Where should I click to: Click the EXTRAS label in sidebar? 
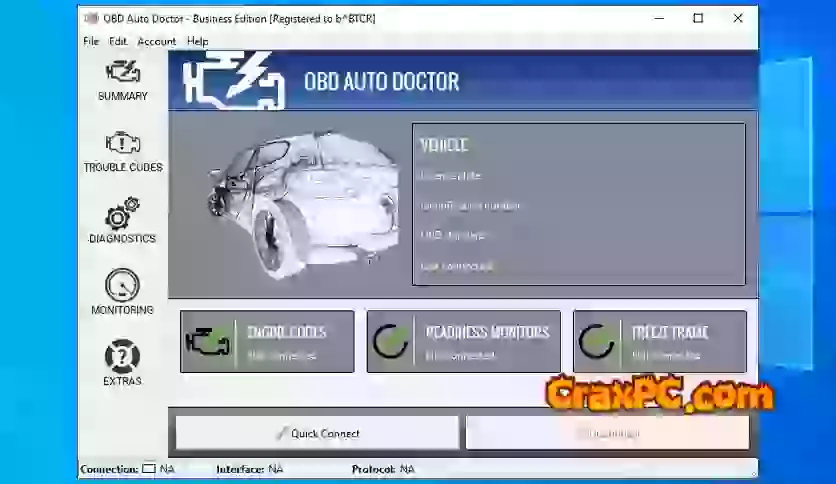pyautogui.click(x=122, y=381)
